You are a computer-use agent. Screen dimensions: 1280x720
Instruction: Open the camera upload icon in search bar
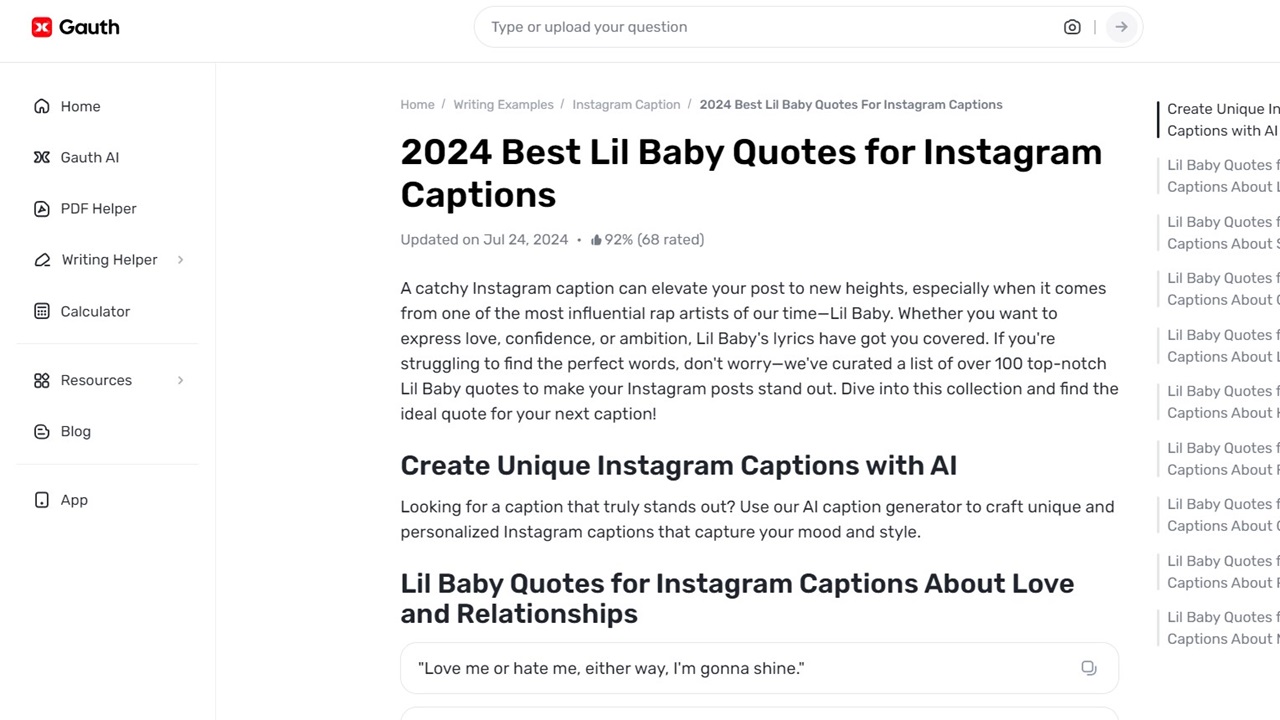[1072, 27]
